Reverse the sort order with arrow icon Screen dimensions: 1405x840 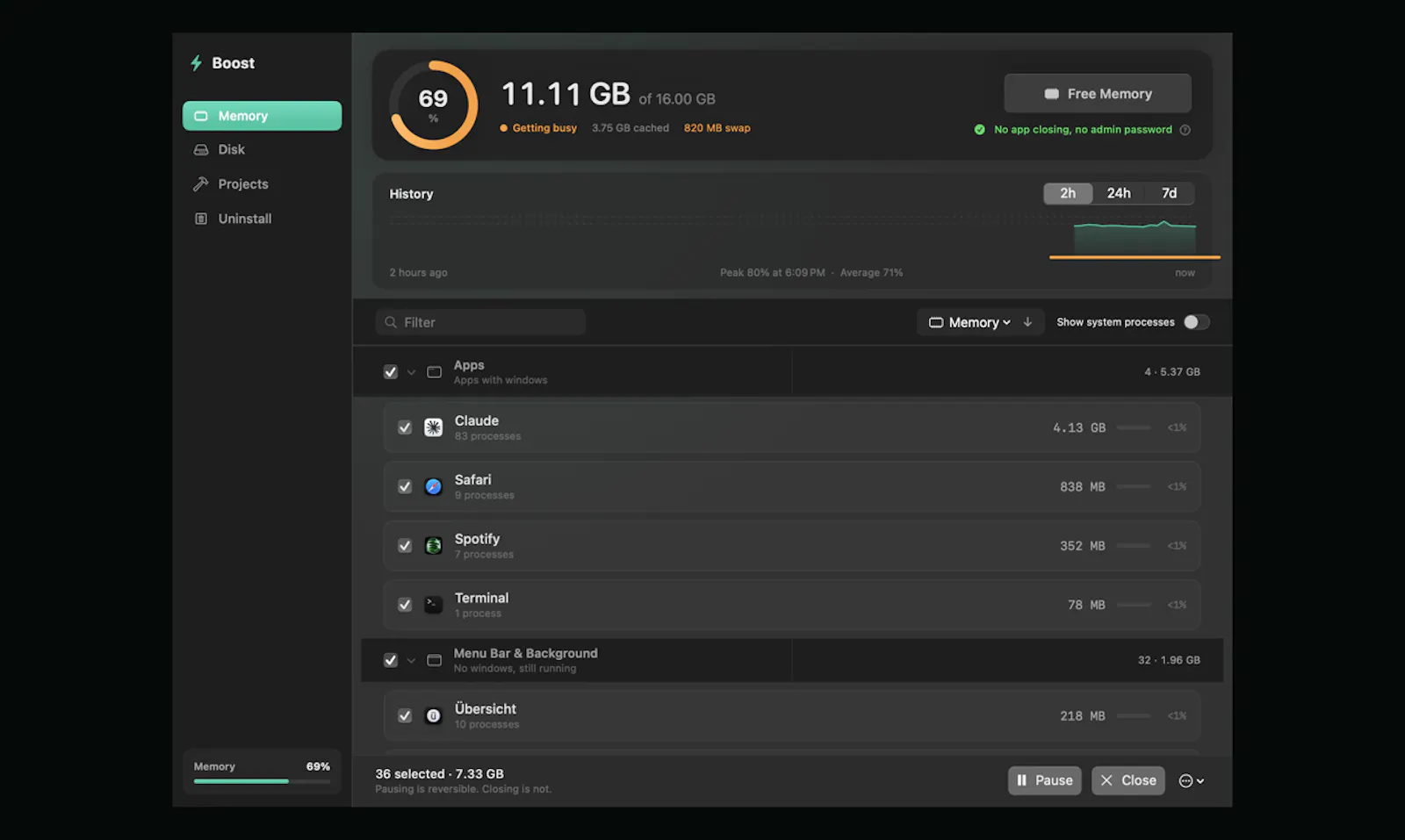click(x=1027, y=322)
